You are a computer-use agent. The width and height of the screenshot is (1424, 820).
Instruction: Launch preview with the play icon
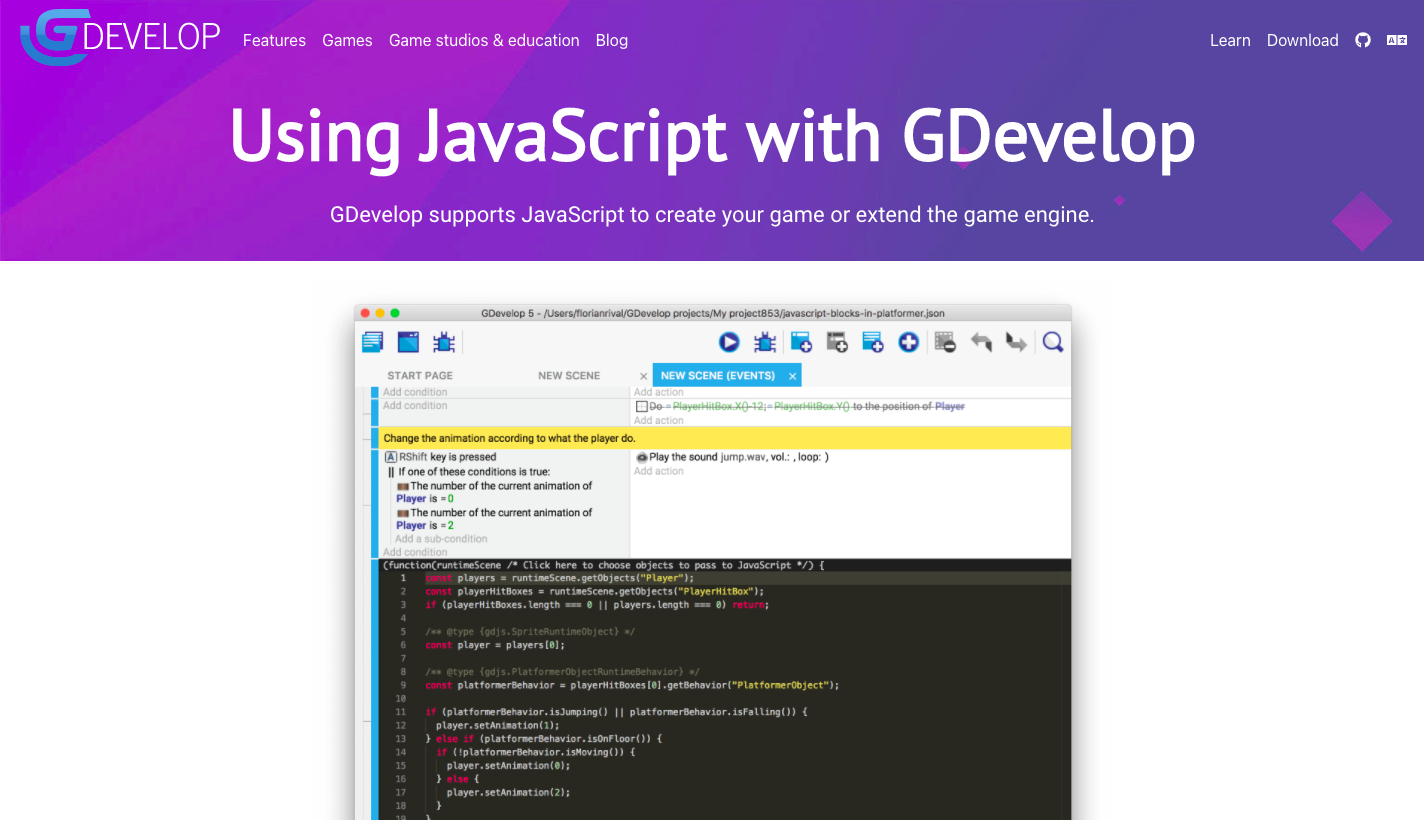(729, 342)
